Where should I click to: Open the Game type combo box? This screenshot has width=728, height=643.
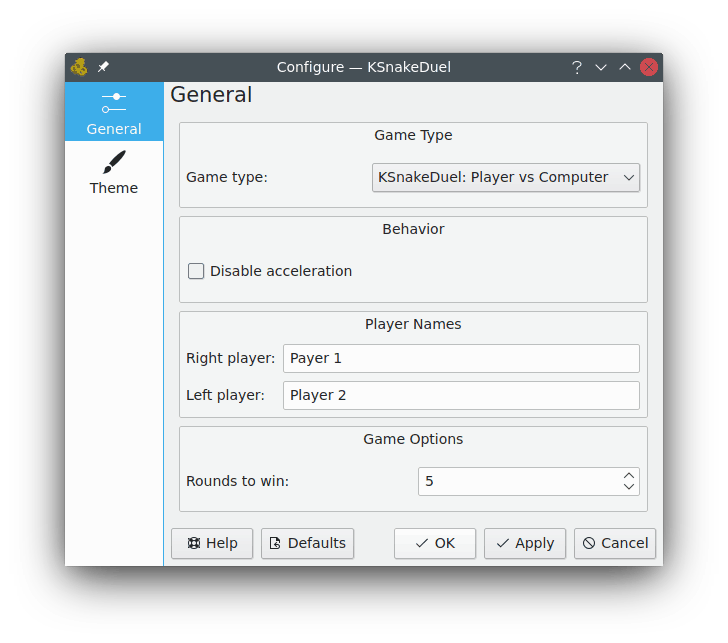point(506,177)
